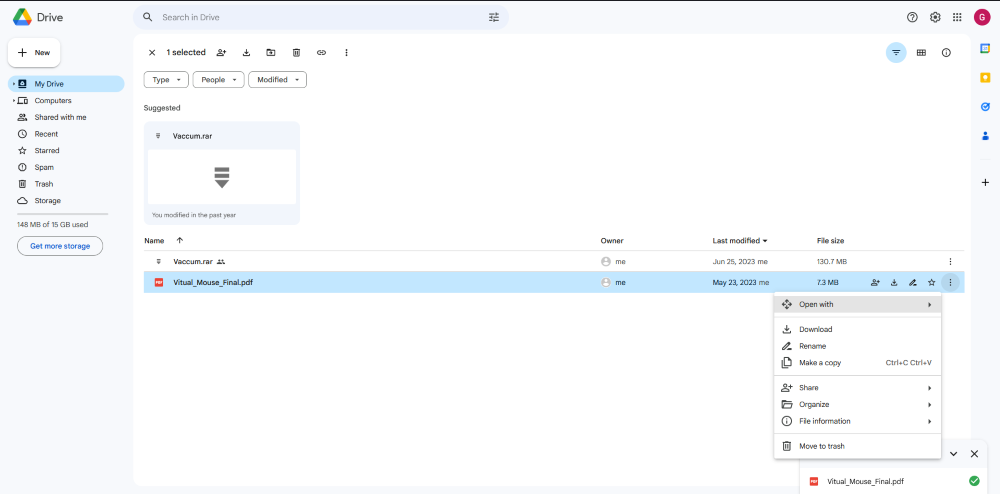Open the Google account avatar
The height and width of the screenshot is (494, 1000).
point(982,17)
